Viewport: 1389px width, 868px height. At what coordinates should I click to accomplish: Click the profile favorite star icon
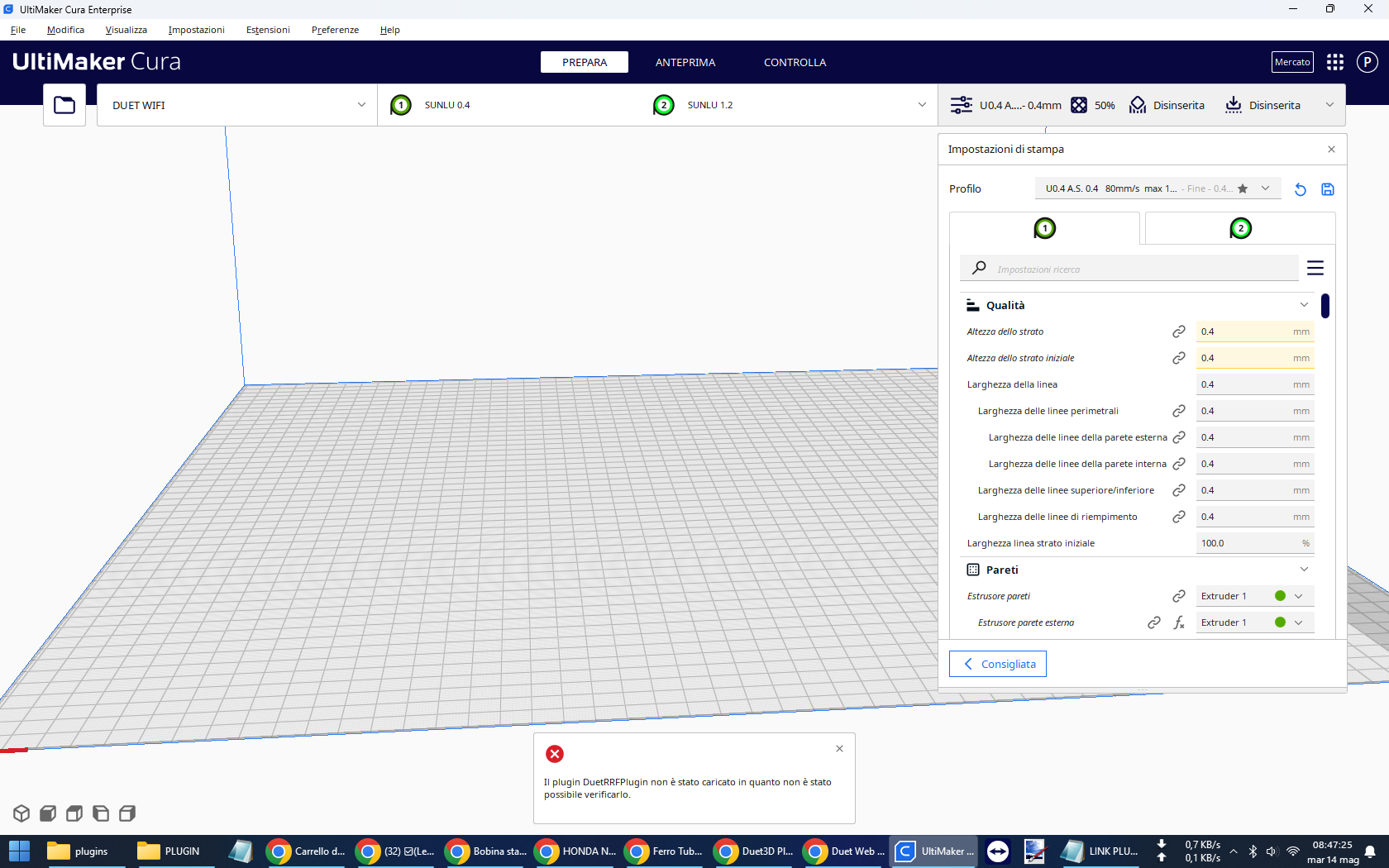pyautogui.click(x=1243, y=188)
